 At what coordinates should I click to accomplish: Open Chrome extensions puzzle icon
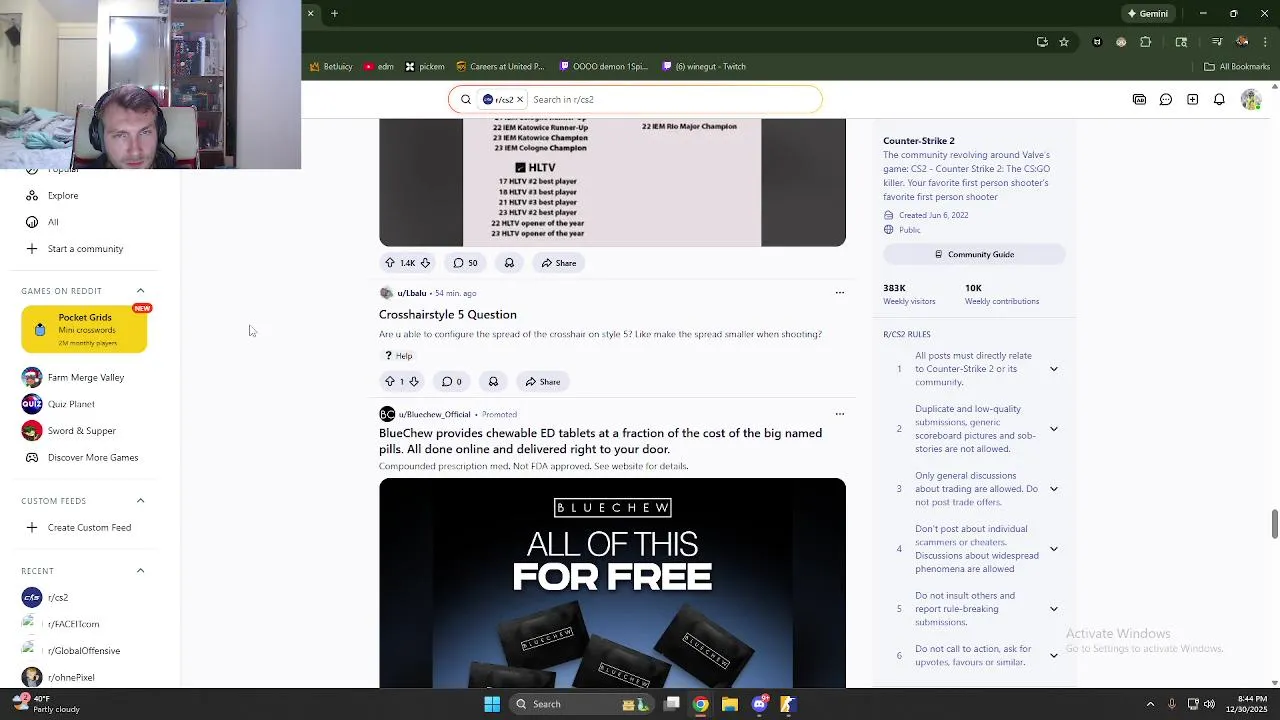pyautogui.click(x=1146, y=42)
